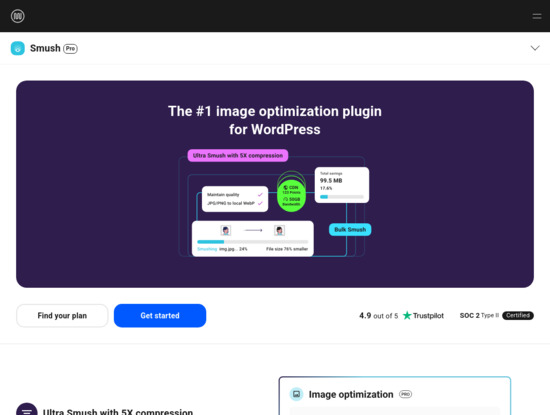Click the Find your plan button

(62, 316)
